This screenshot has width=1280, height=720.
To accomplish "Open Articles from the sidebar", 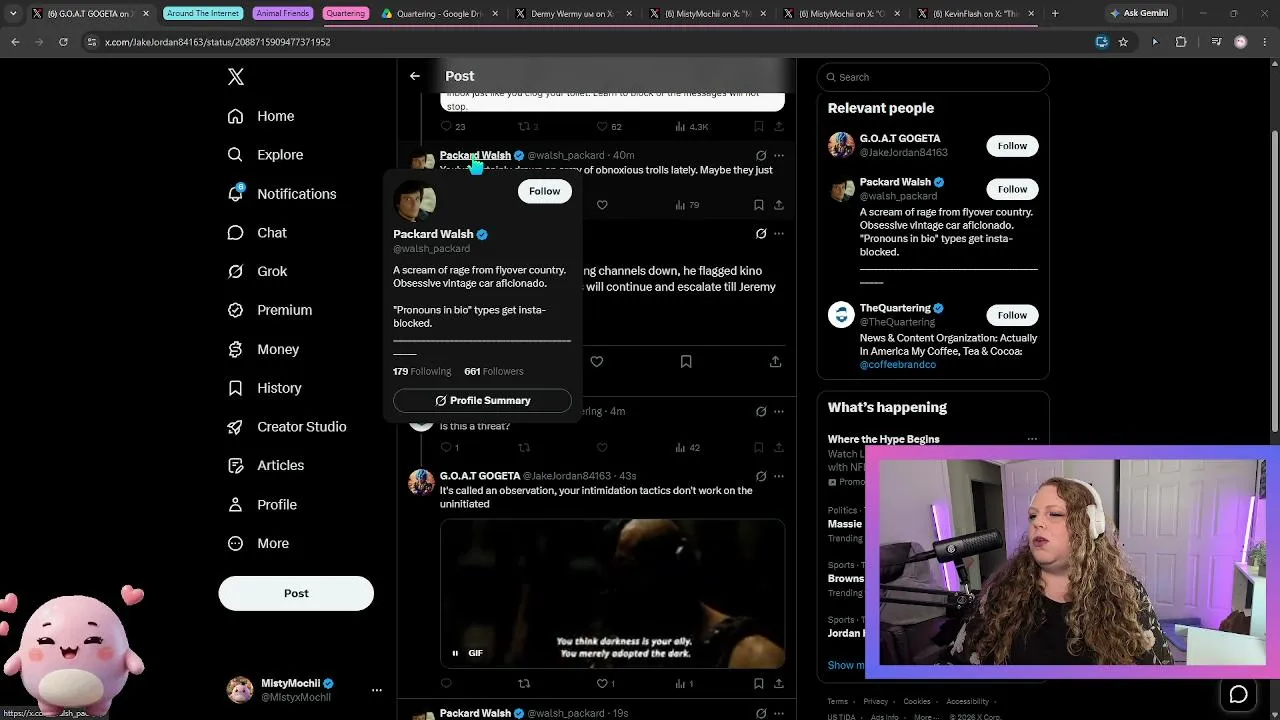I will tap(265, 465).
